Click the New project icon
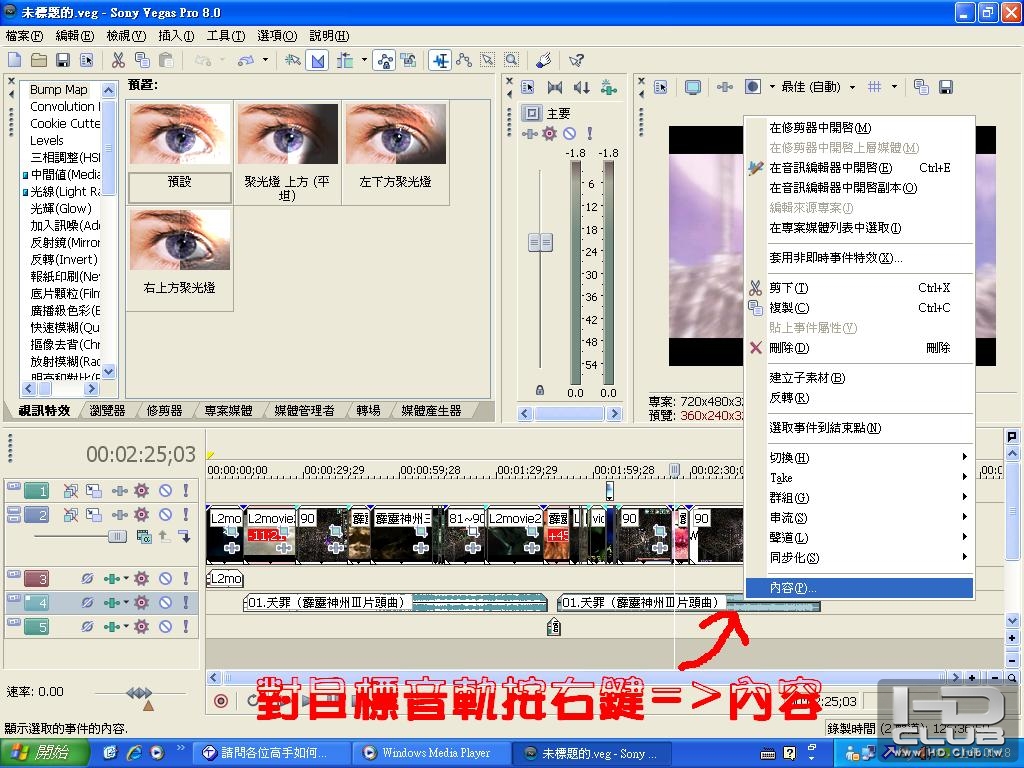Image resolution: width=1024 pixels, height=768 pixels. click(14, 61)
